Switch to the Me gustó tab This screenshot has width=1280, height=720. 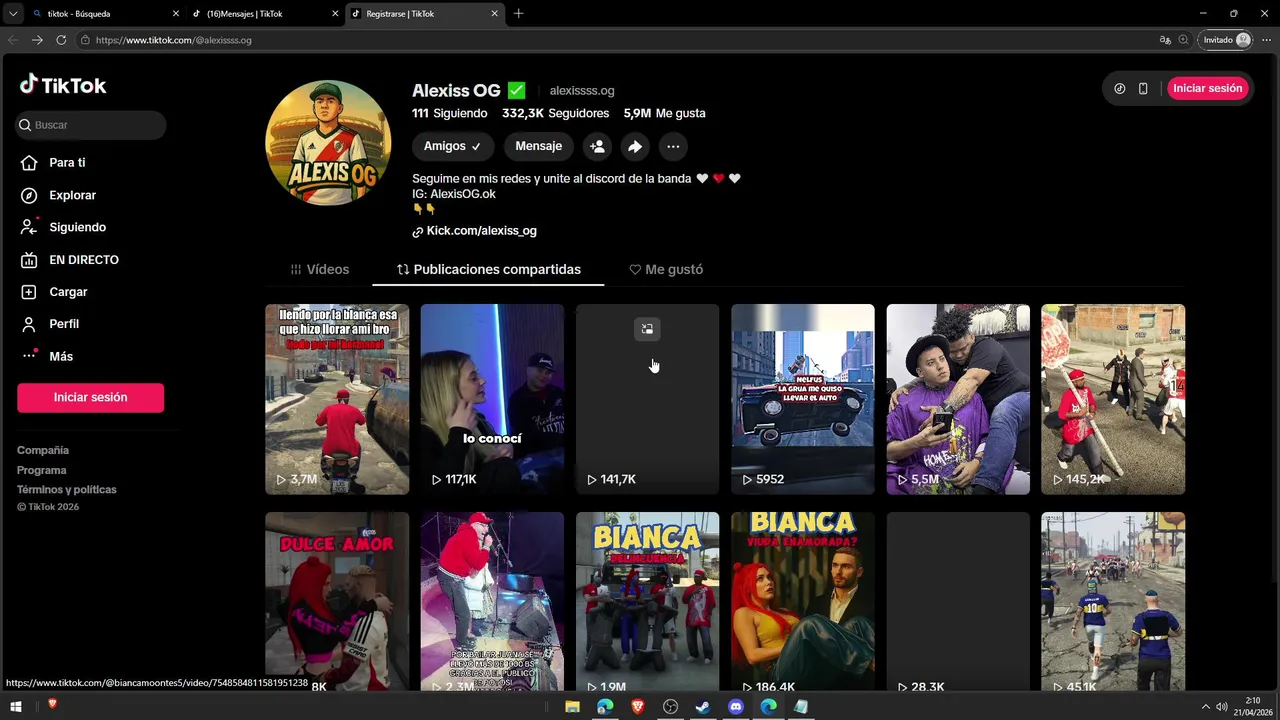tap(666, 269)
